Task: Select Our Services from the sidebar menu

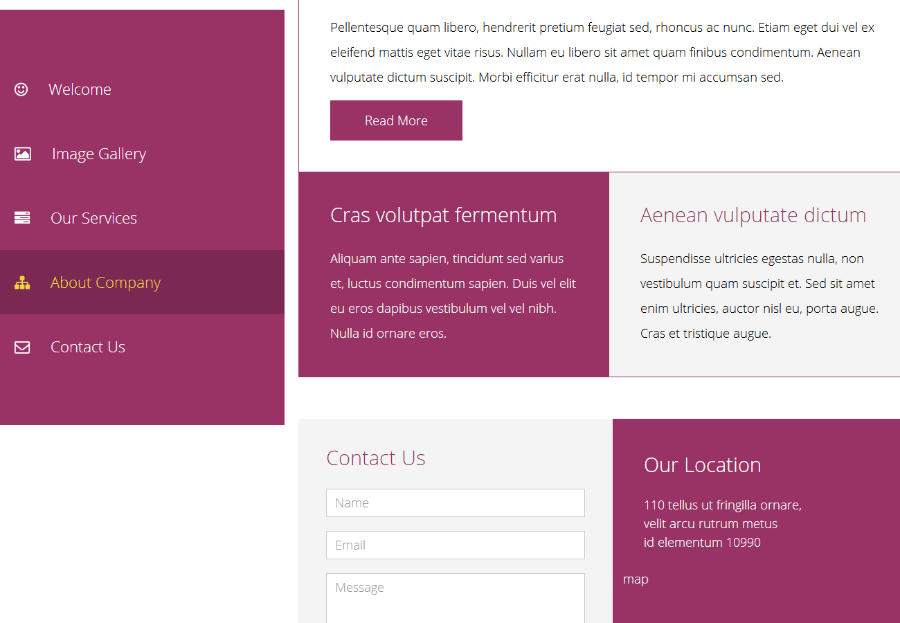Action: (94, 218)
